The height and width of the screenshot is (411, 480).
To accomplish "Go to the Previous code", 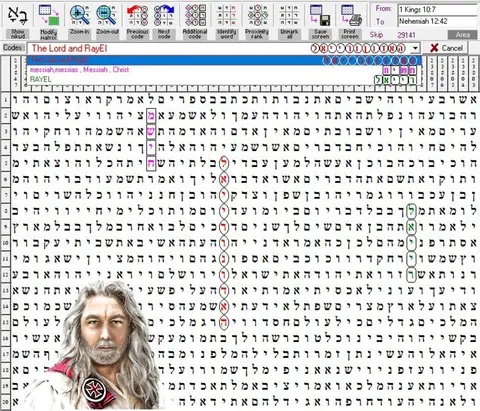I will click(137, 20).
